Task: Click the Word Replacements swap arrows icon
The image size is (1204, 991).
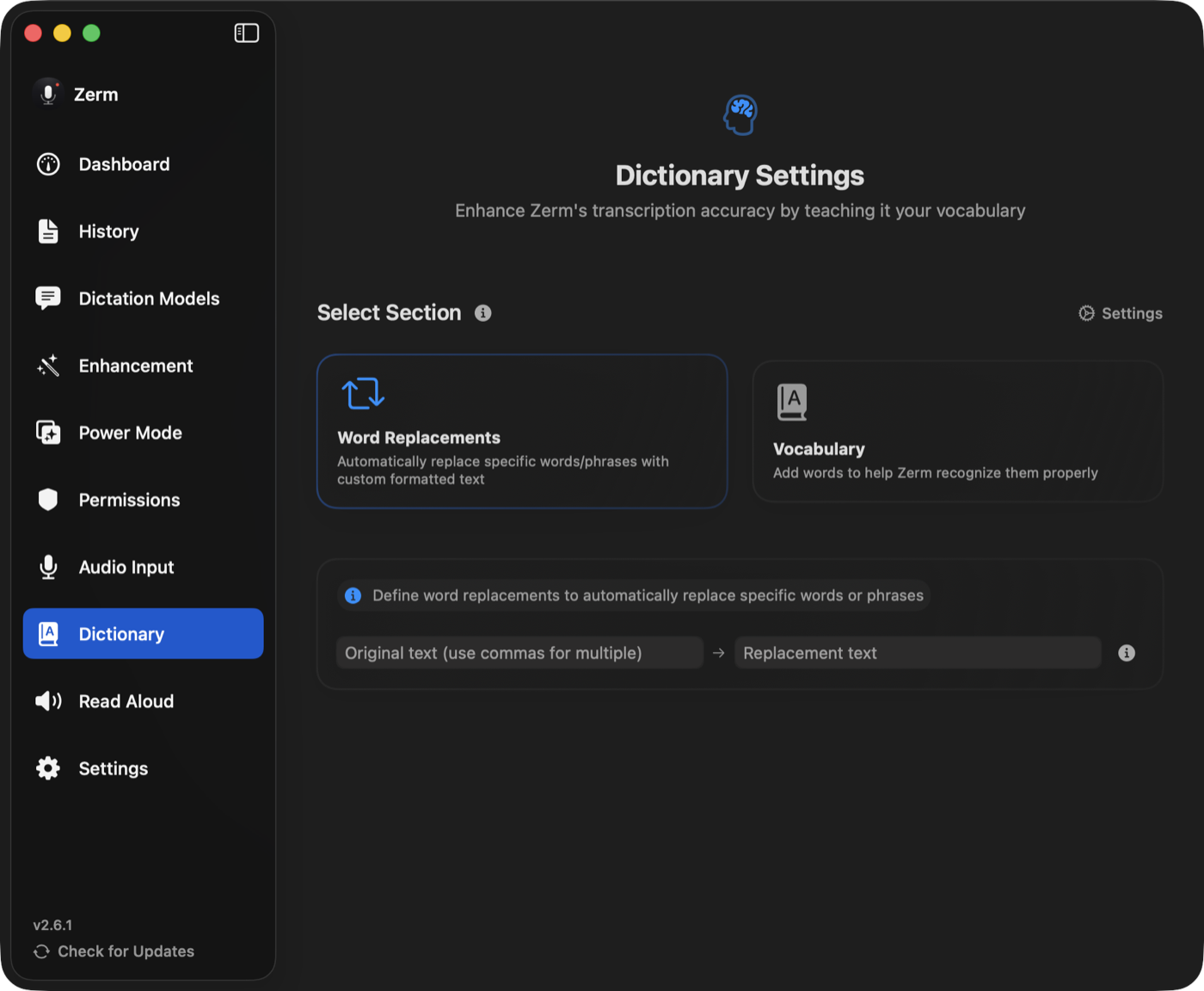Action: (x=363, y=393)
